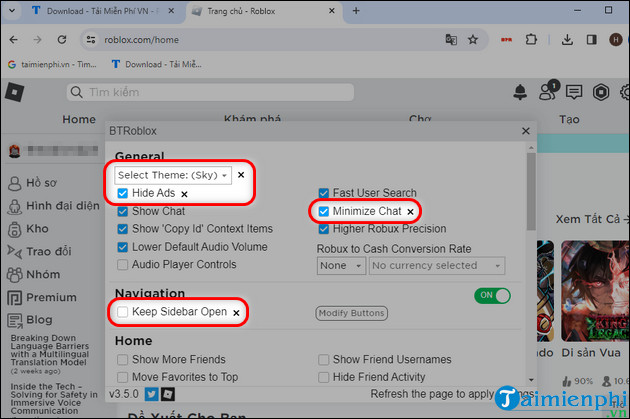Toggle the Show Chat checkbox
The height and width of the screenshot is (419, 630).
123,211
